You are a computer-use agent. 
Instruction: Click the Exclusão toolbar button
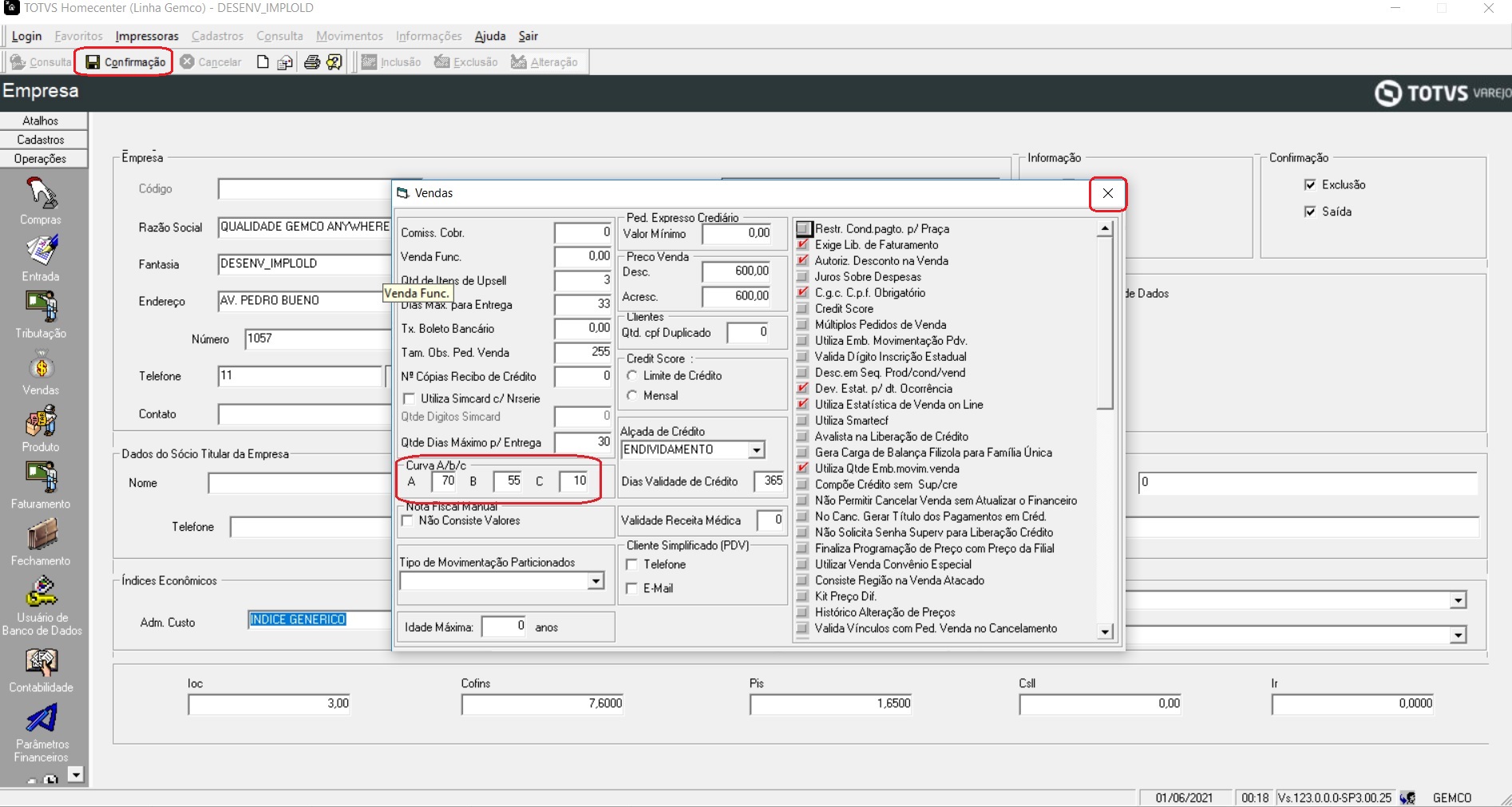pos(466,62)
